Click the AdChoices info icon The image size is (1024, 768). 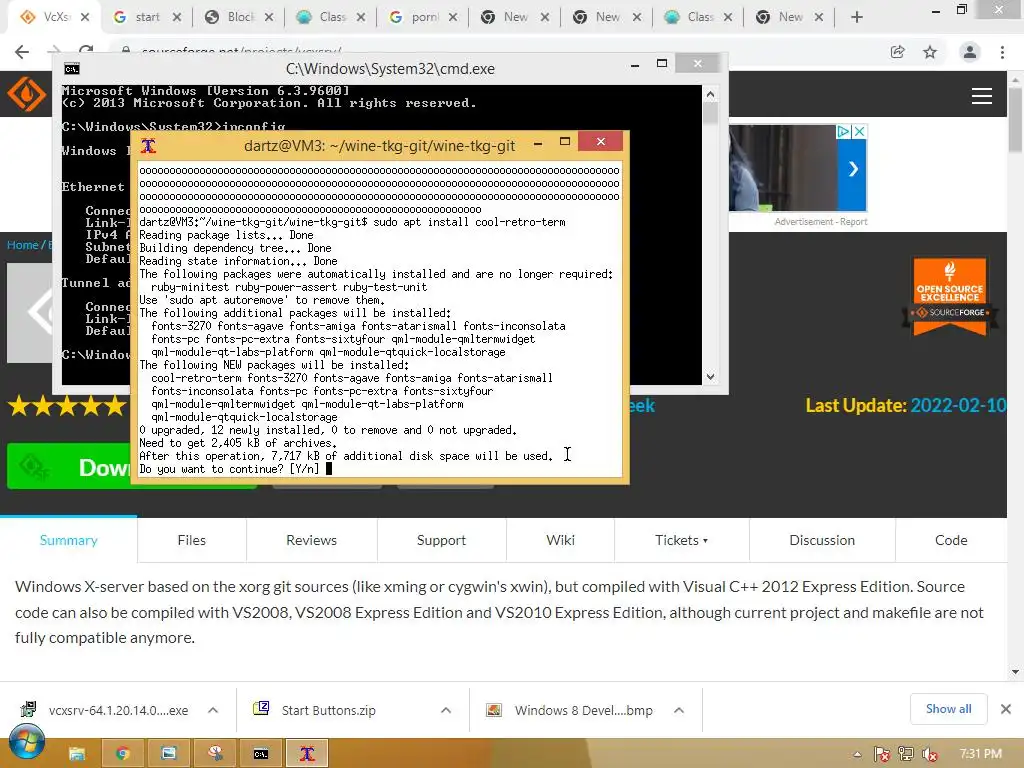pos(844,131)
